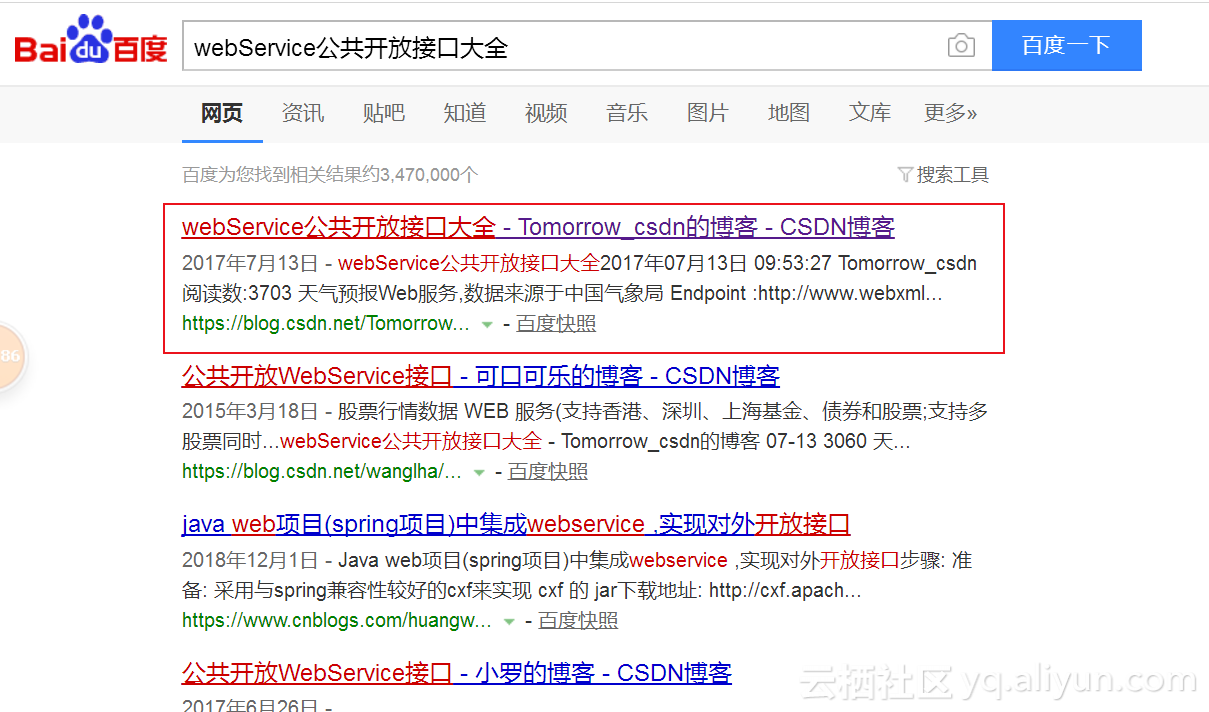Click date text 2015年3月18日

coord(250,411)
